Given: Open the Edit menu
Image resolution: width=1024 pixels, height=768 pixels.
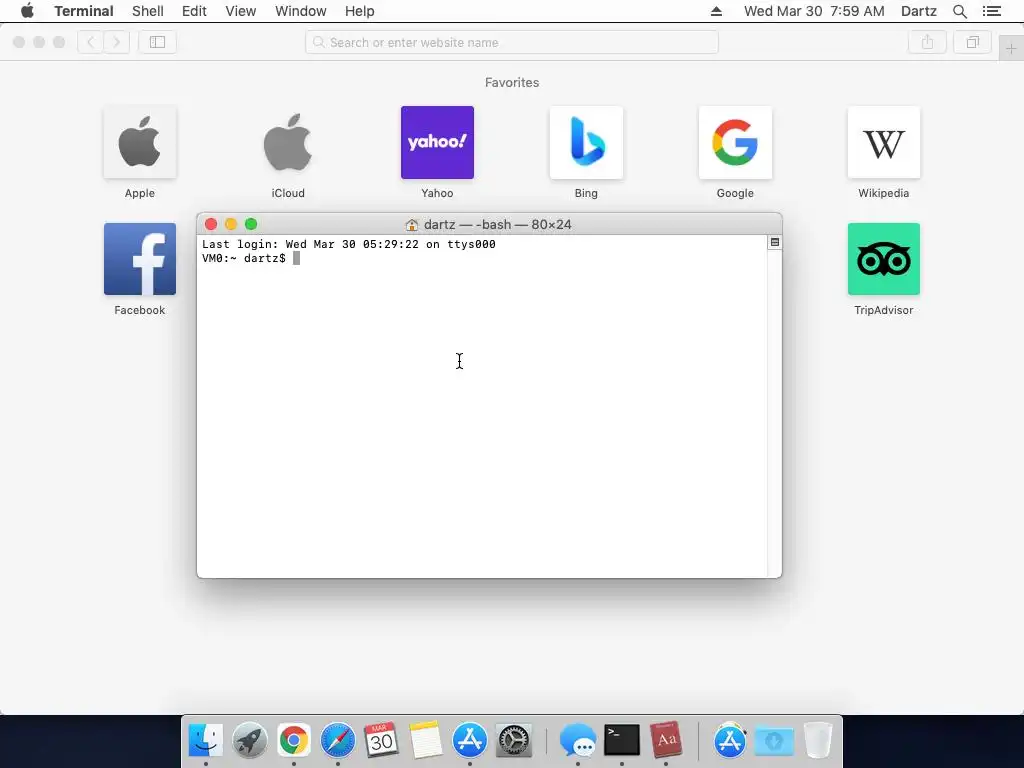Looking at the screenshot, I should [x=194, y=11].
